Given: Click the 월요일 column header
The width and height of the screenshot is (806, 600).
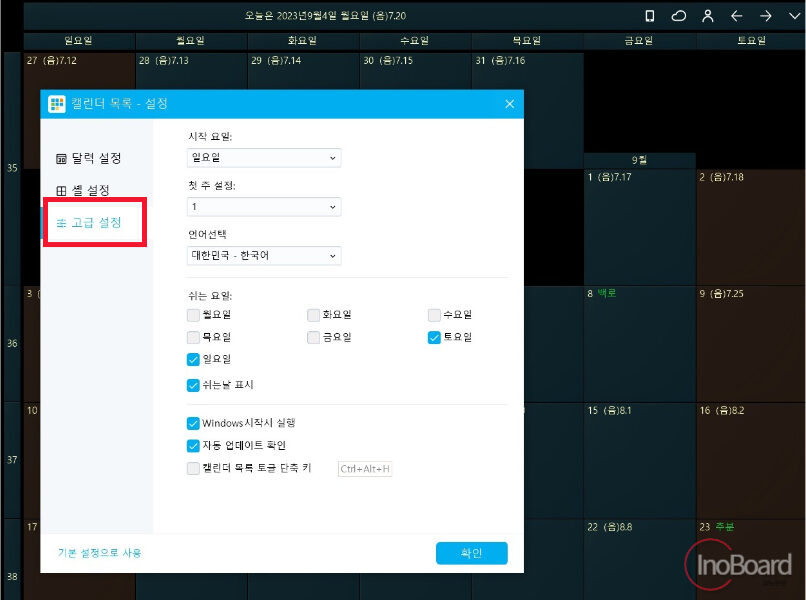Looking at the screenshot, I should (191, 41).
